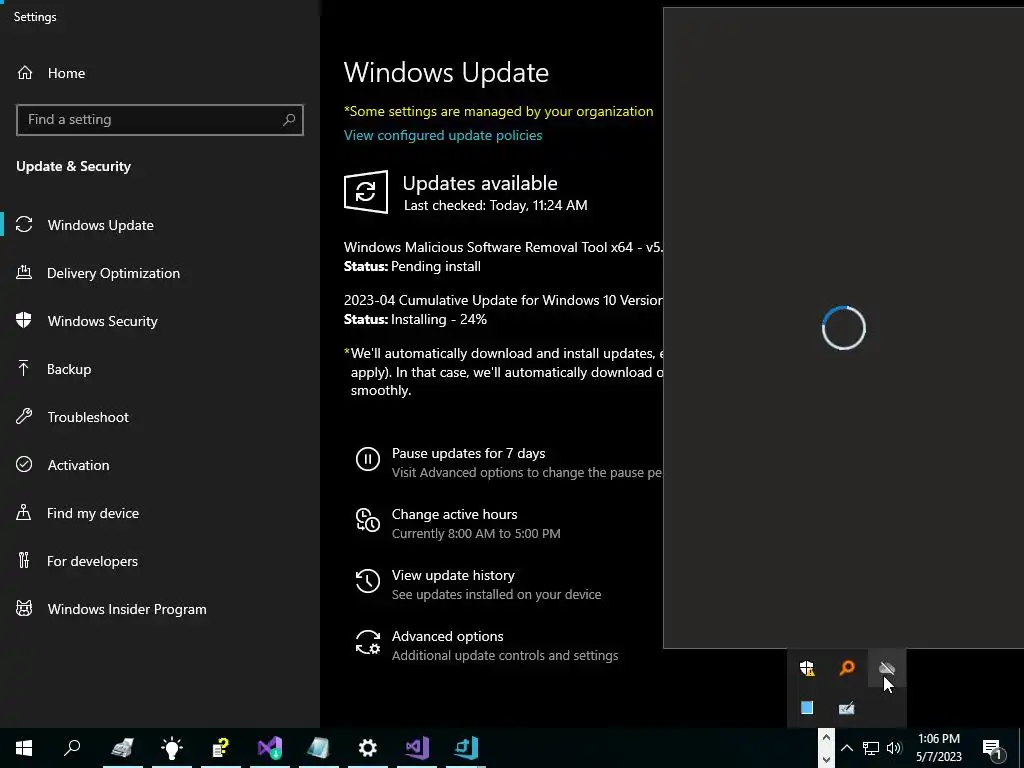Click the Windows Security shield icon in sidebar
The image size is (1024, 768).
click(24, 320)
